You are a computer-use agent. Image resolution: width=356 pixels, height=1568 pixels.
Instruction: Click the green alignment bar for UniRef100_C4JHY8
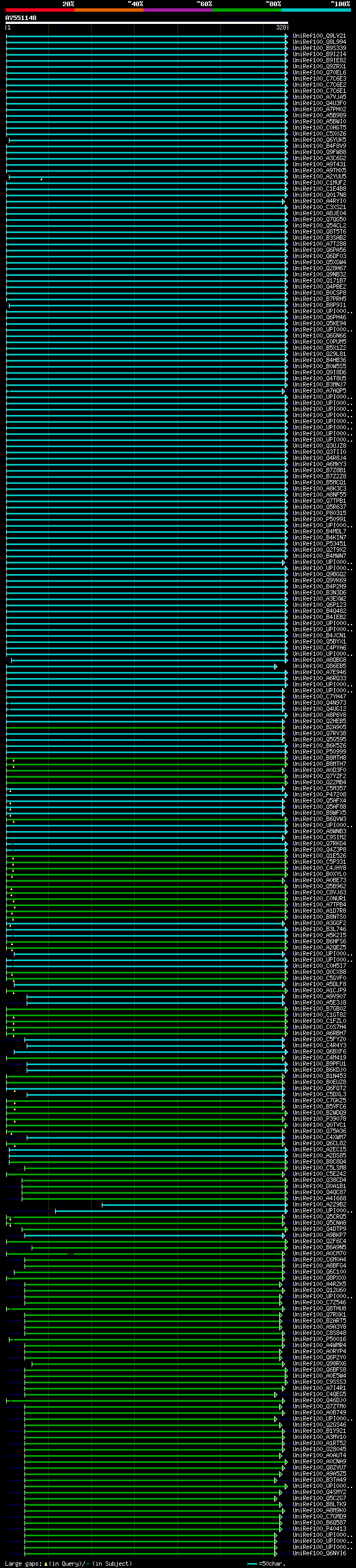point(147,869)
